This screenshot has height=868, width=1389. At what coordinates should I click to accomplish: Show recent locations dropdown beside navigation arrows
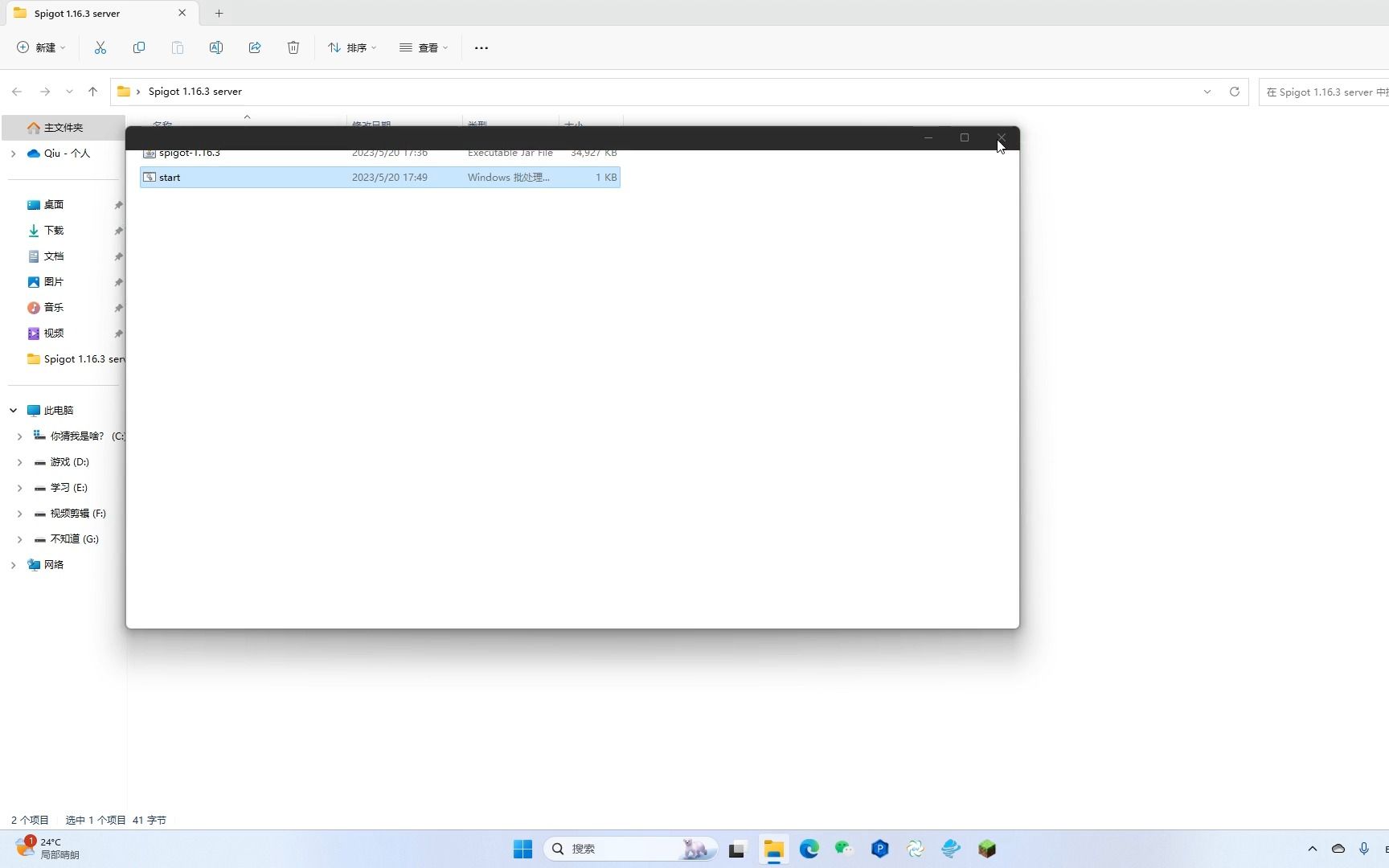pyautogui.click(x=69, y=92)
